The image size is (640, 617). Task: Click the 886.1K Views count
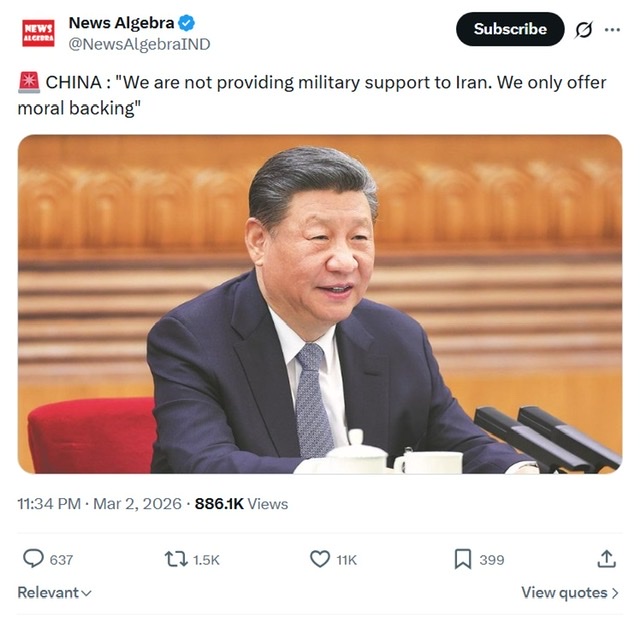(x=241, y=504)
